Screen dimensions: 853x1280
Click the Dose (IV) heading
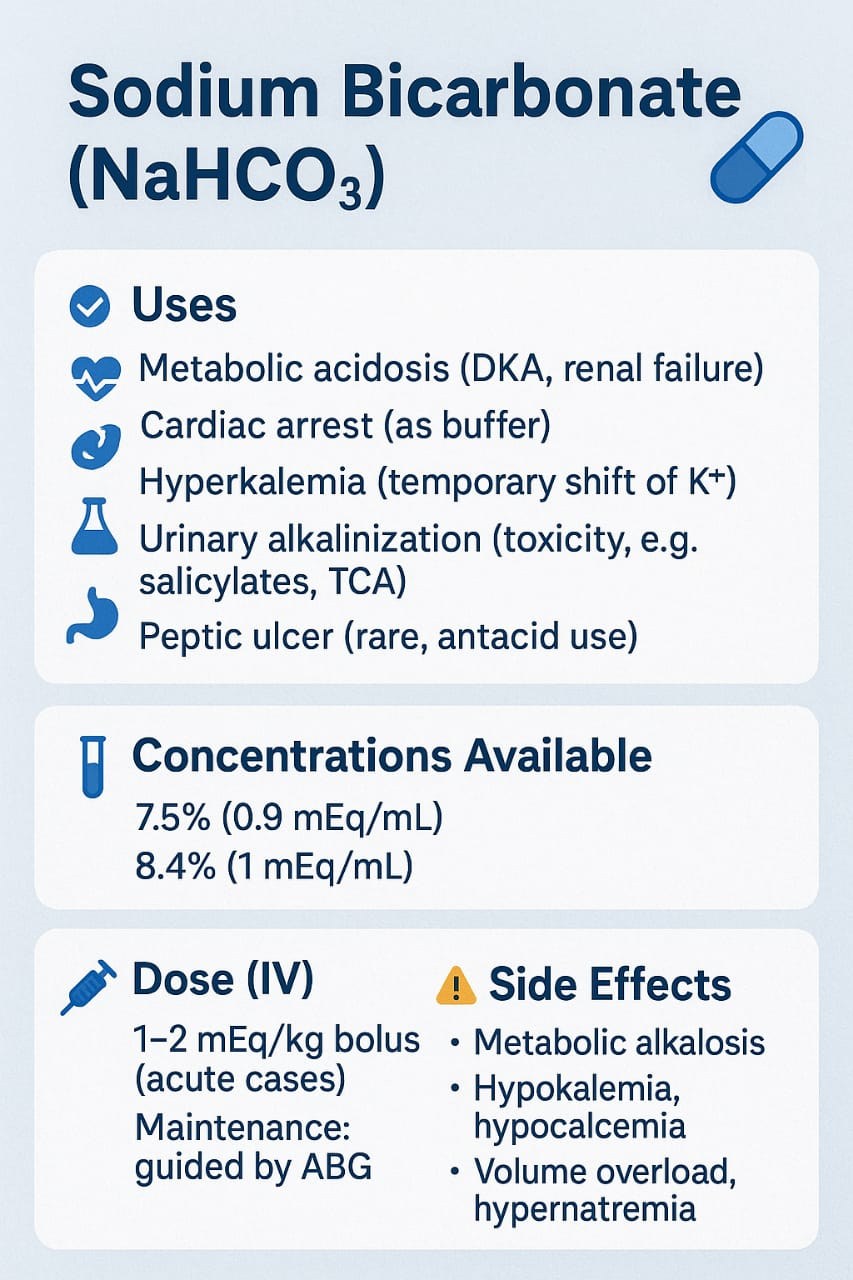223,981
